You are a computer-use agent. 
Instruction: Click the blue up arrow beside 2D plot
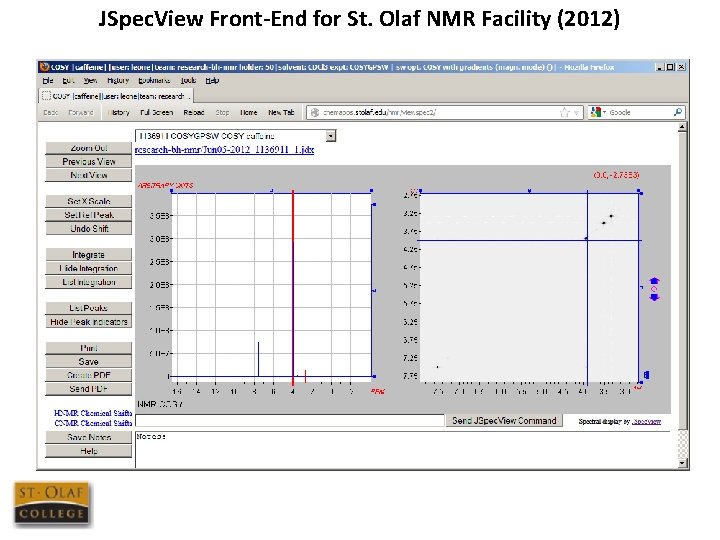[x=654, y=281]
